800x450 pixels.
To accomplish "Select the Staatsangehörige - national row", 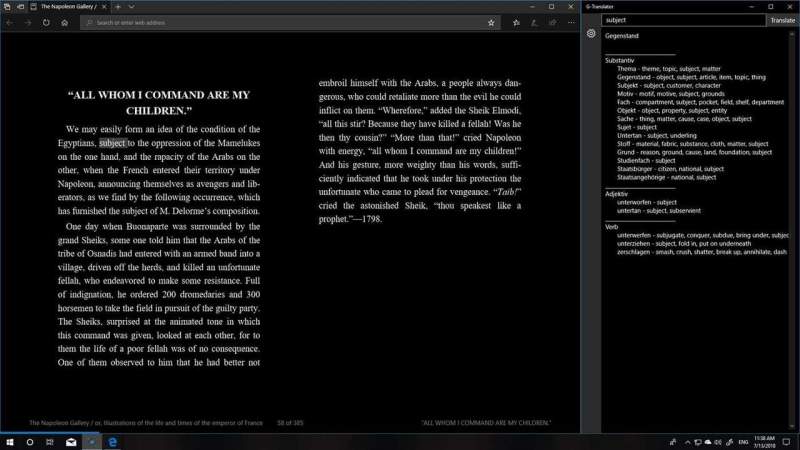I will [x=666, y=178].
